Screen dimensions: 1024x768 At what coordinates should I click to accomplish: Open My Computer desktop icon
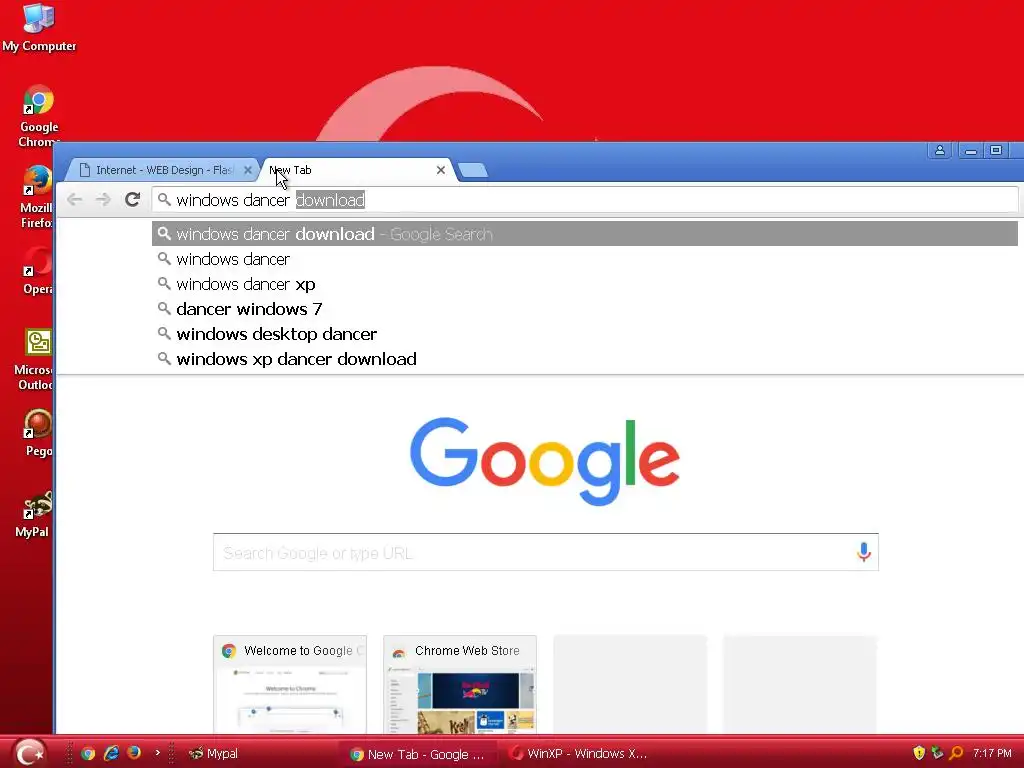coord(39,27)
